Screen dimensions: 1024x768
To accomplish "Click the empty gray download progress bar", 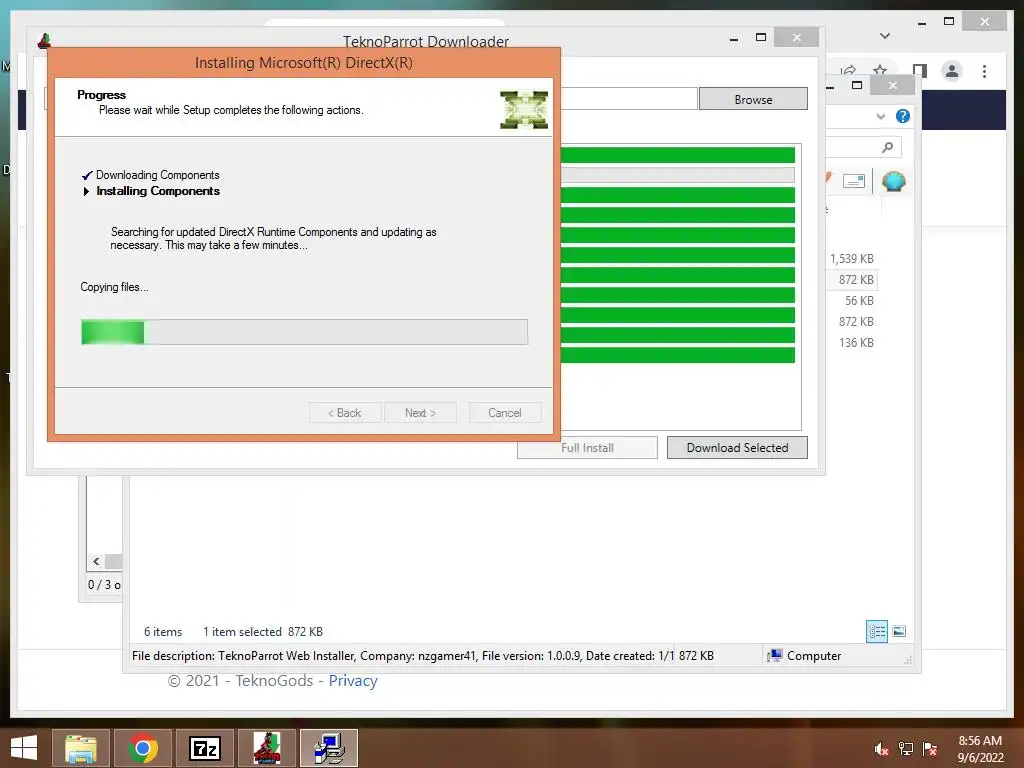I will (x=677, y=174).
